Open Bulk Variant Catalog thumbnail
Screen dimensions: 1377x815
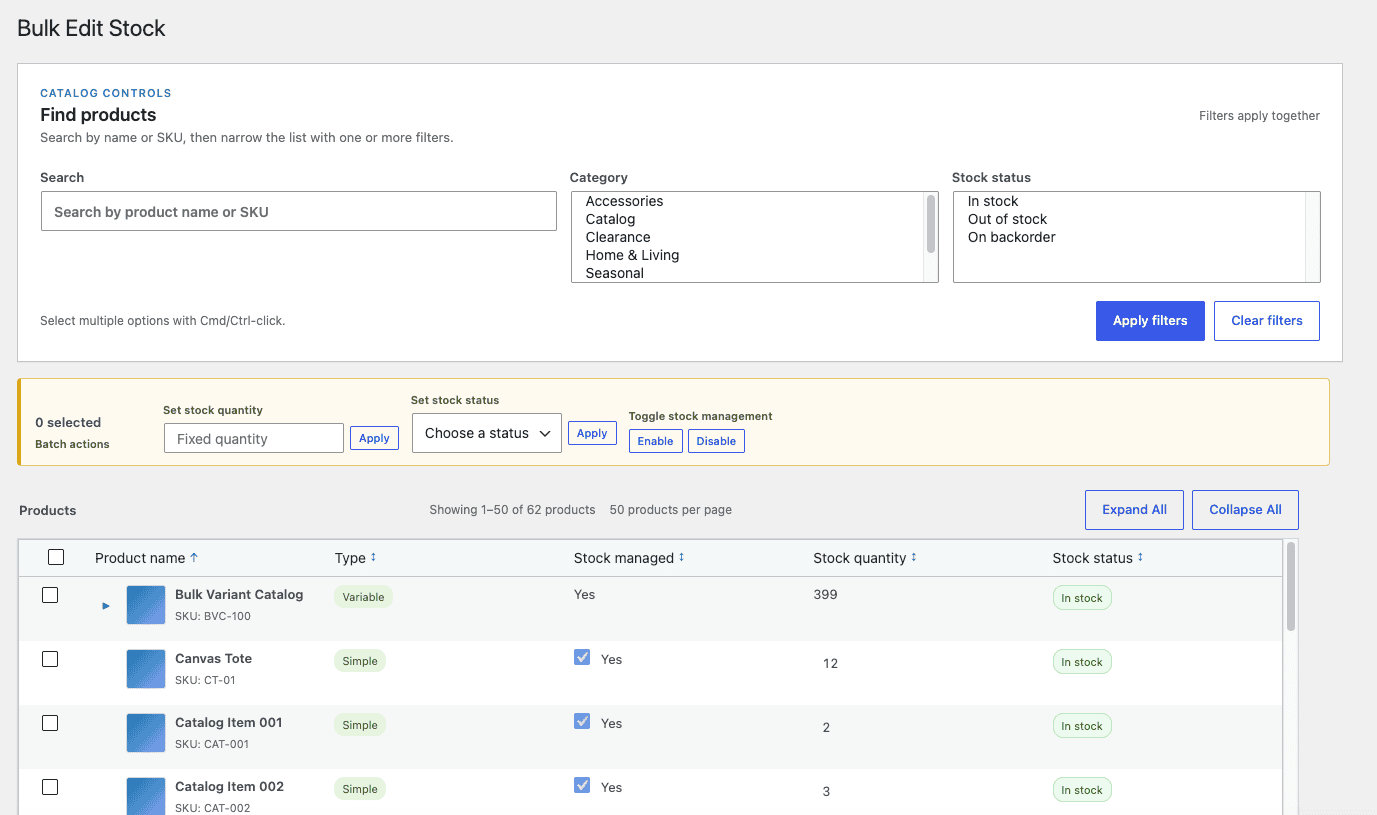coord(146,605)
